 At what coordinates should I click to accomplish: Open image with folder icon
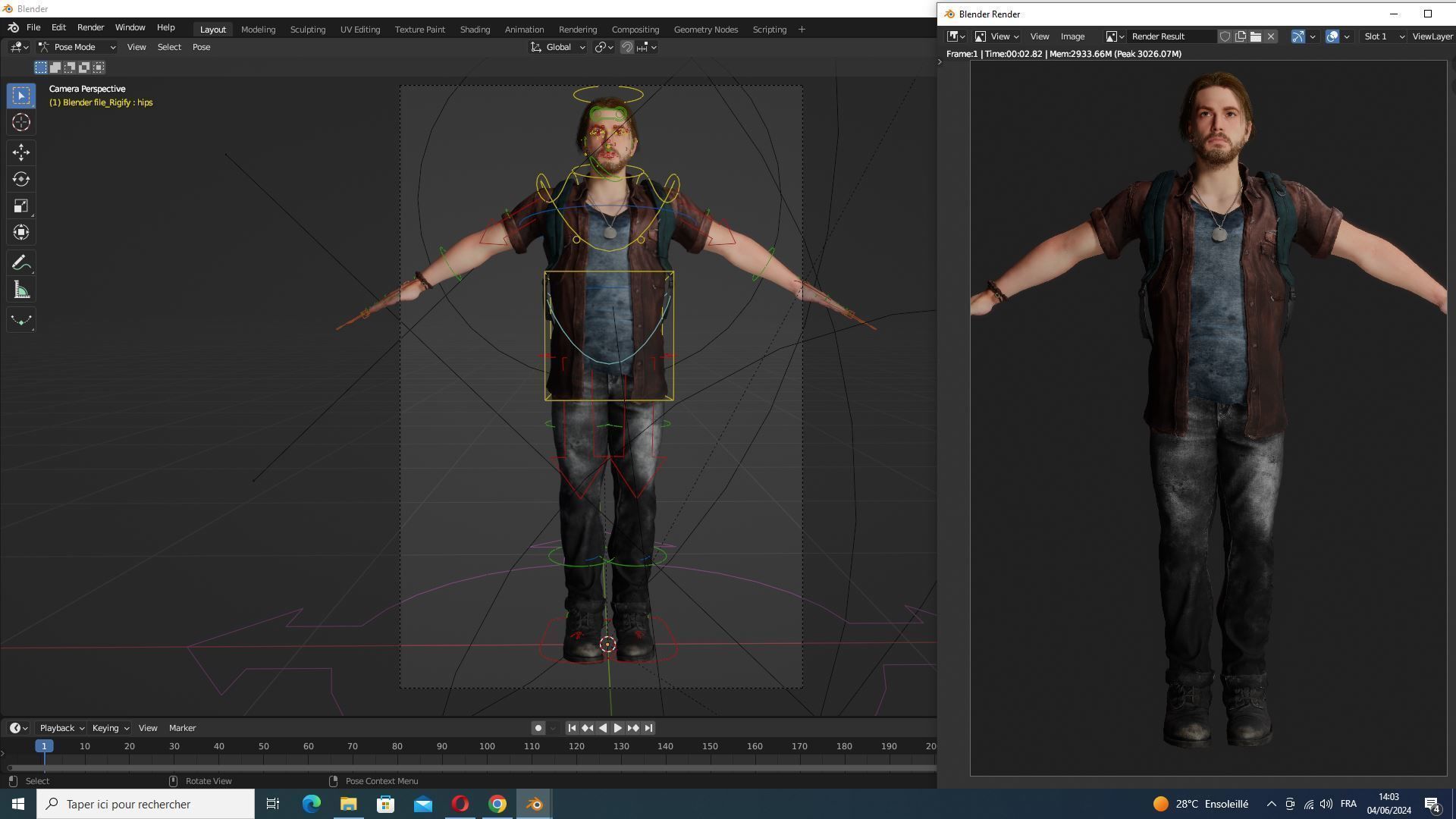[1256, 36]
